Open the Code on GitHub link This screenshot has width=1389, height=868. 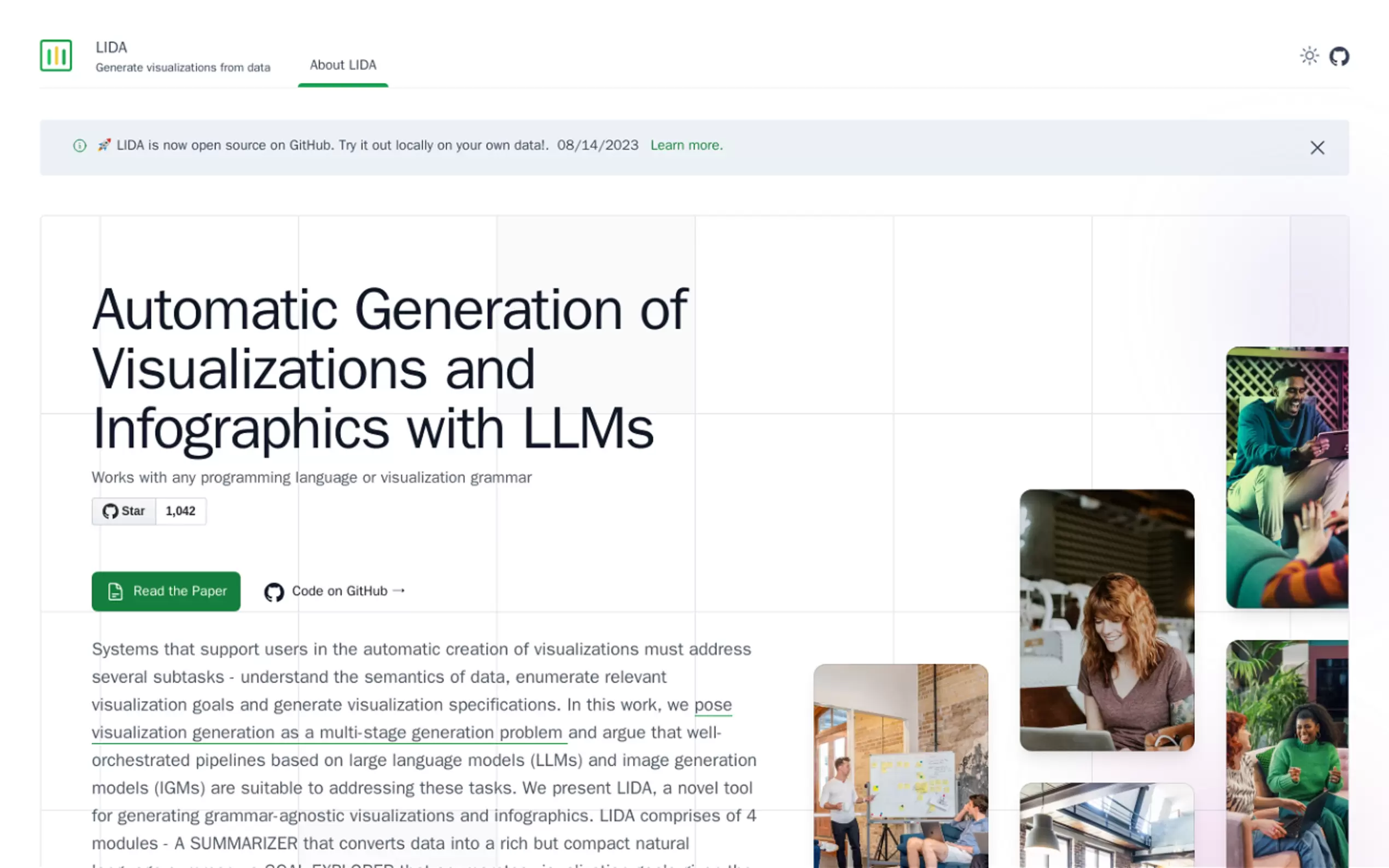pyautogui.click(x=340, y=591)
